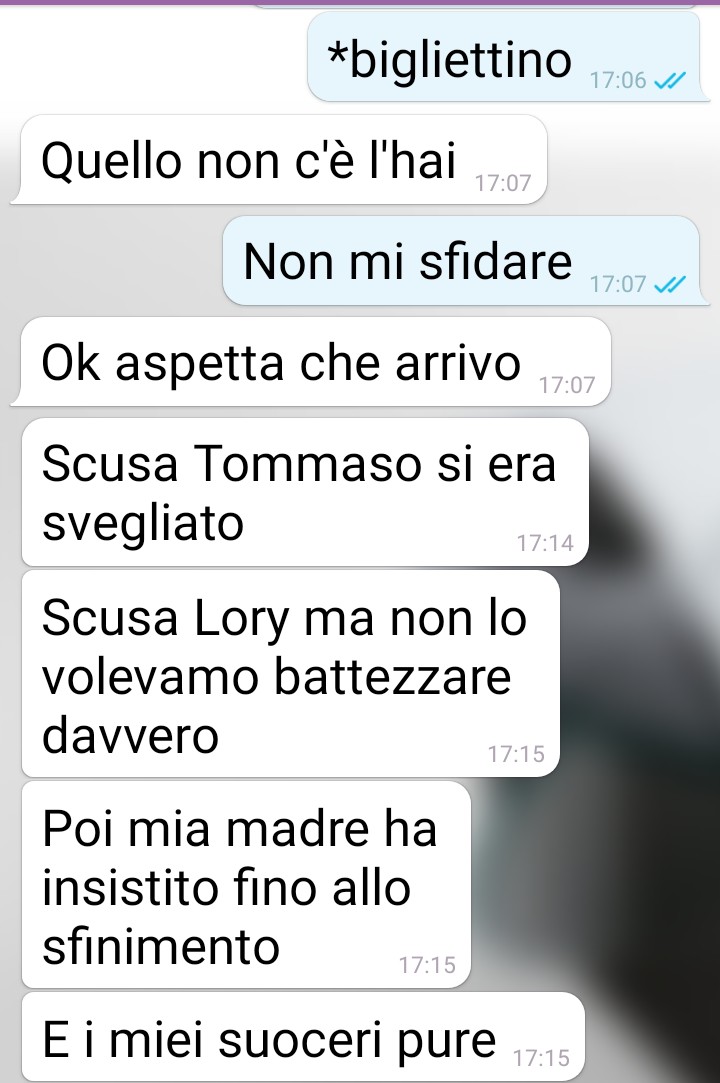Select 'E i miei suoceri pure' message
Screen dimensions: 720x1083
click(x=303, y=1037)
